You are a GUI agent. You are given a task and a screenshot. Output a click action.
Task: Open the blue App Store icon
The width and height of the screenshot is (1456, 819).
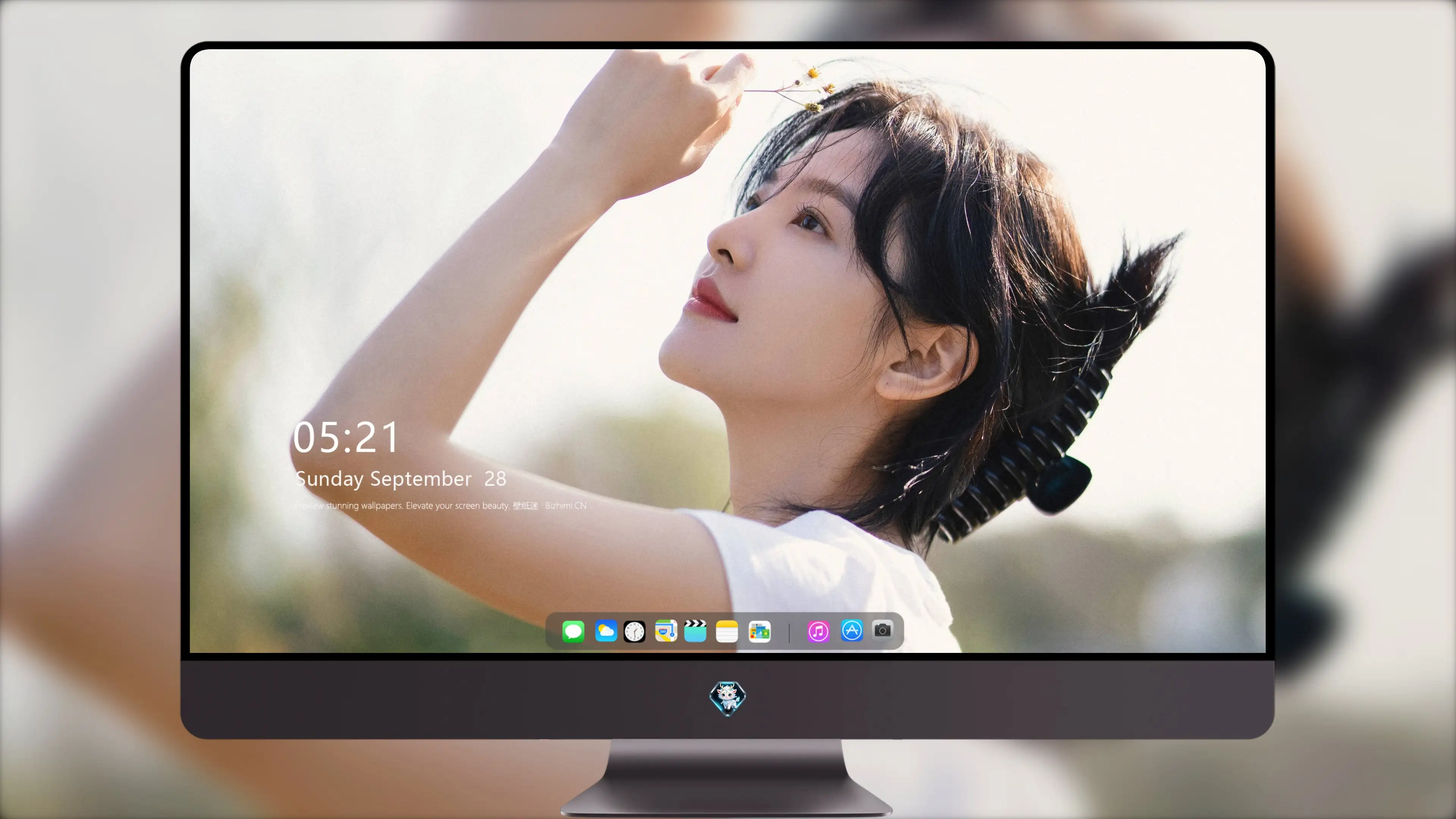[852, 630]
